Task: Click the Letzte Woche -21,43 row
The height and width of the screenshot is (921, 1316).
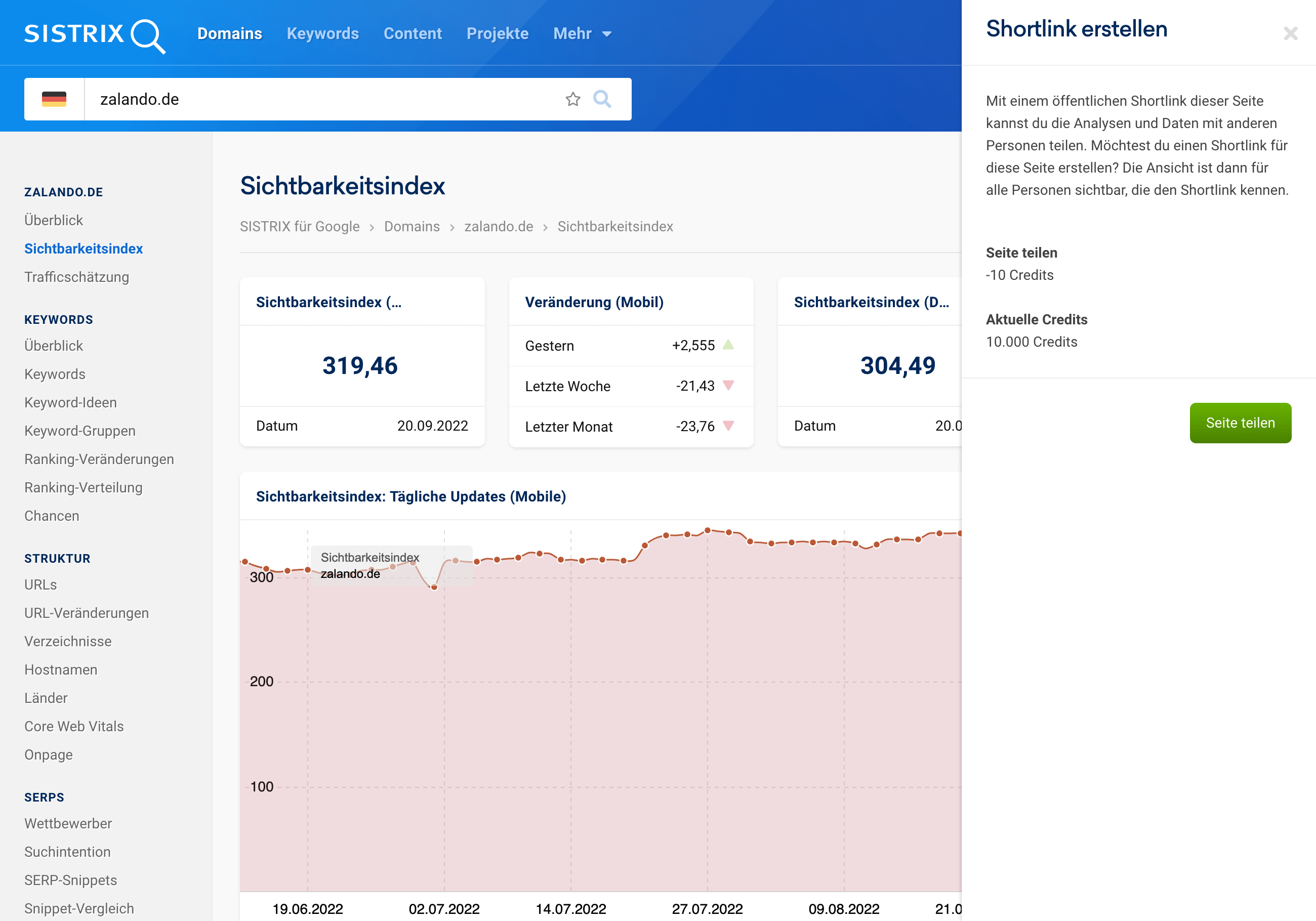Action: click(631, 386)
